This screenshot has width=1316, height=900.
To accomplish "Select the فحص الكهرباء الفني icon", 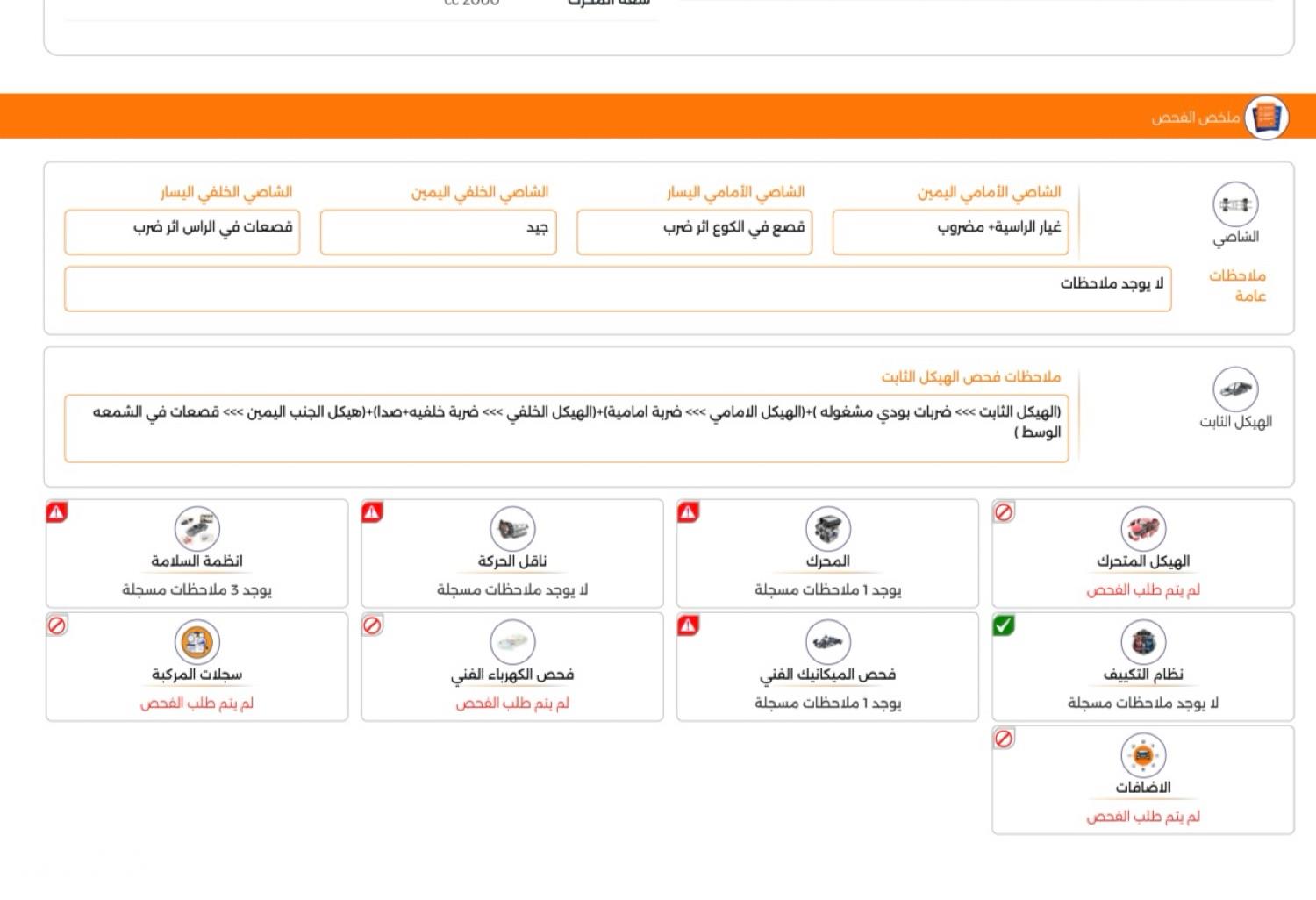I will click(x=512, y=642).
